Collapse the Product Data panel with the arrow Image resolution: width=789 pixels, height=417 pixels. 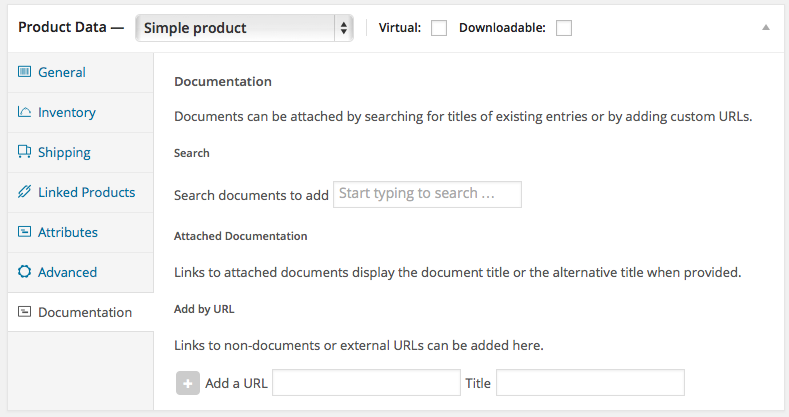pos(766,28)
